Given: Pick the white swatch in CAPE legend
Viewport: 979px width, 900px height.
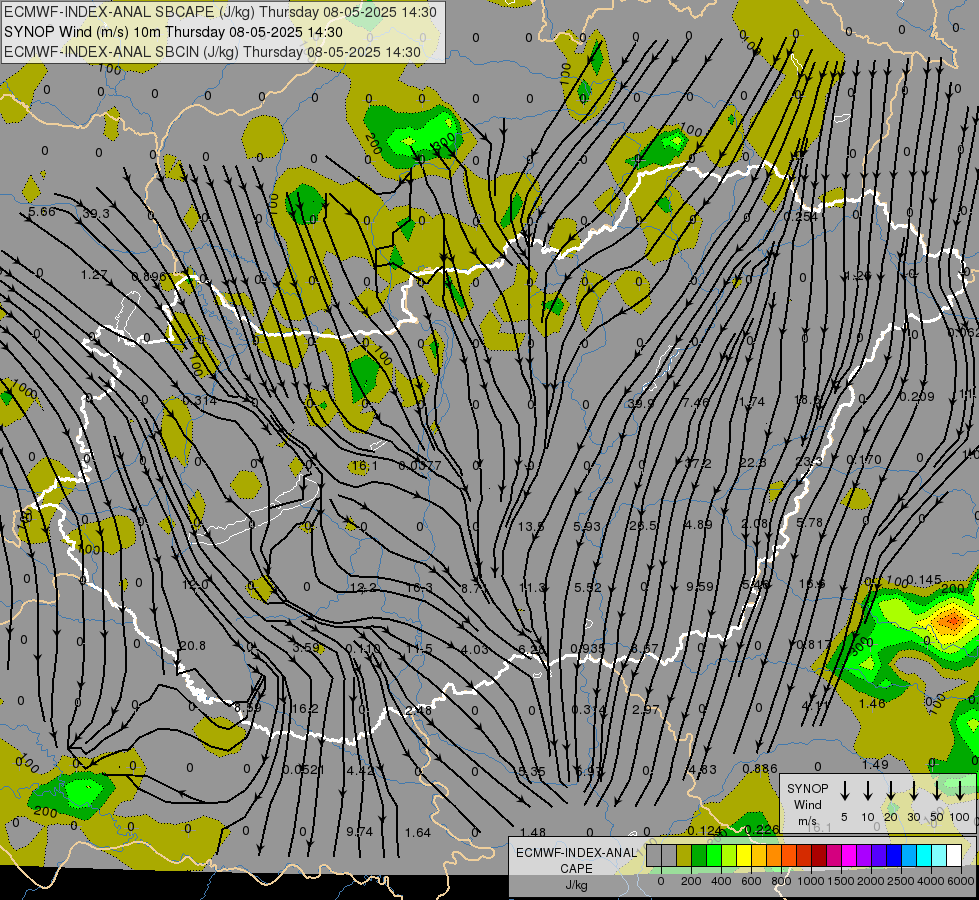Looking at the screenshot, I should [953, 856].
